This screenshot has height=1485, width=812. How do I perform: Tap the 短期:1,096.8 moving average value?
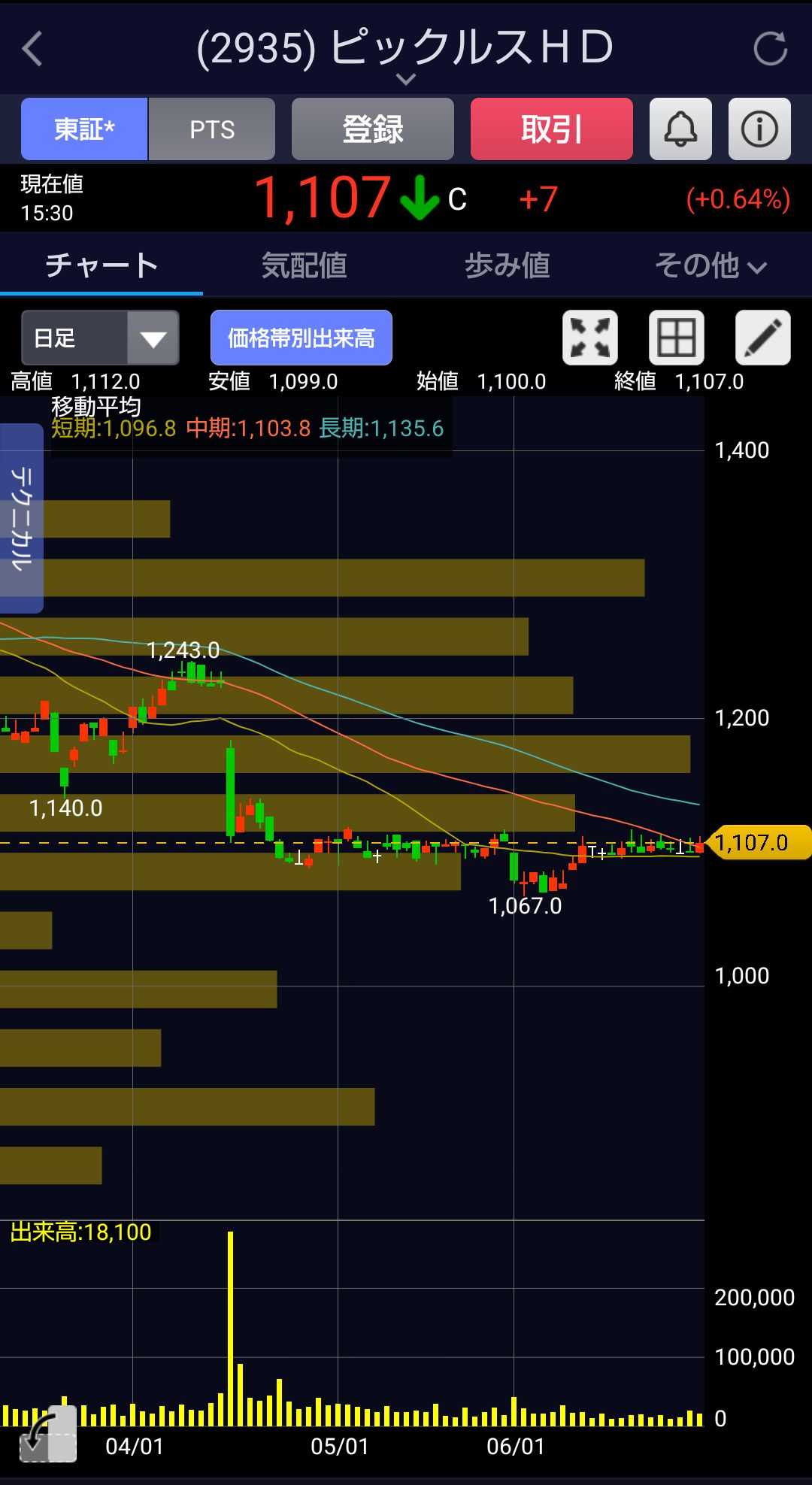(x=114, y=429)
